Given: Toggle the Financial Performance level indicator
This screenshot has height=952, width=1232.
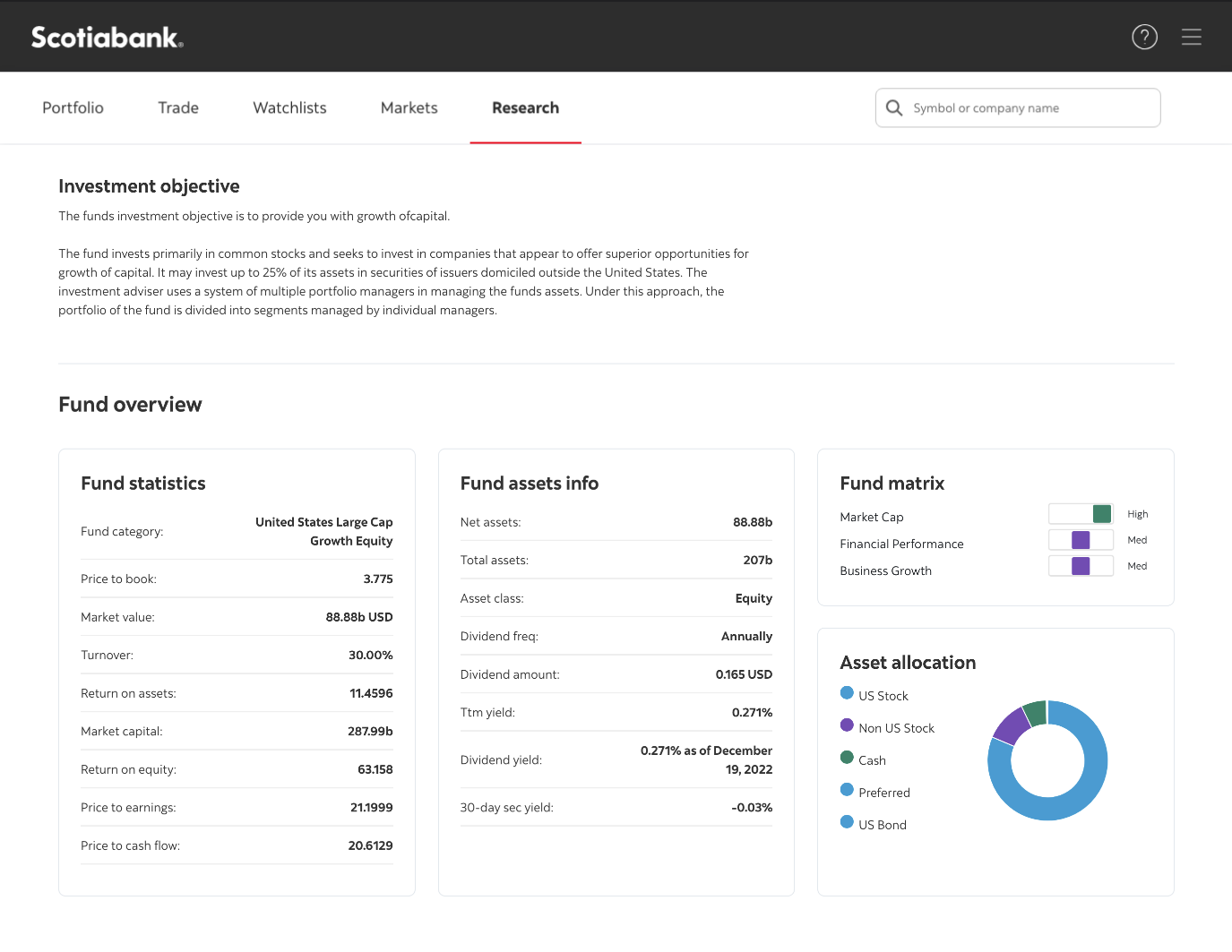Looking at the screenshot, I should [1081, 540].
